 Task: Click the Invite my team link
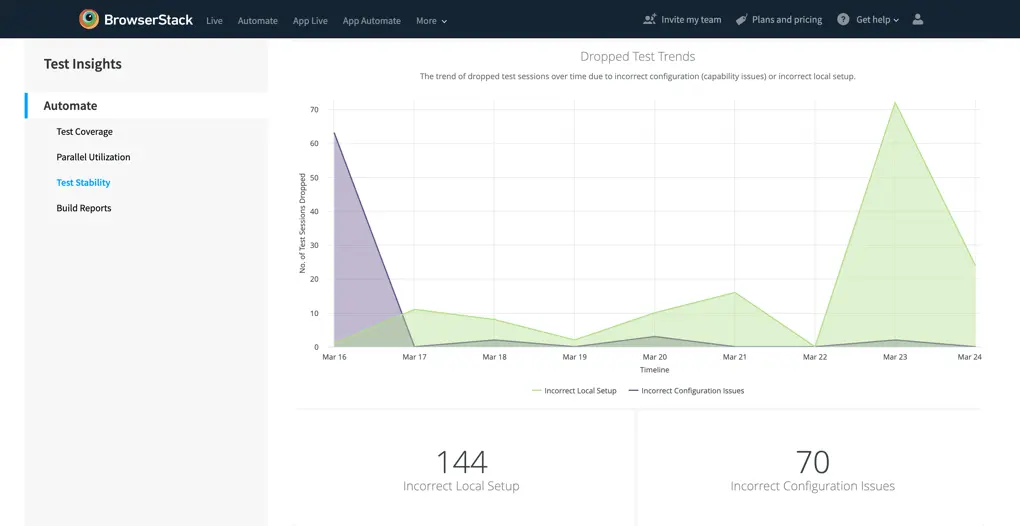coord(690,20)
